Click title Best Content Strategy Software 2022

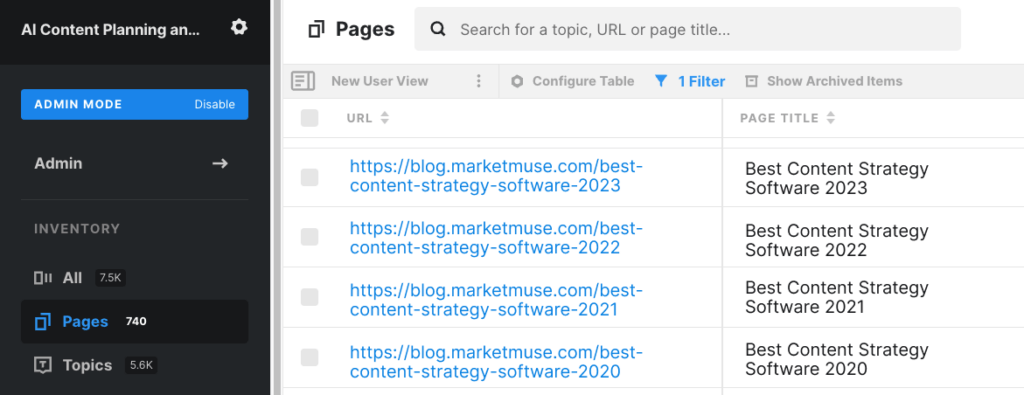point(837,240)
